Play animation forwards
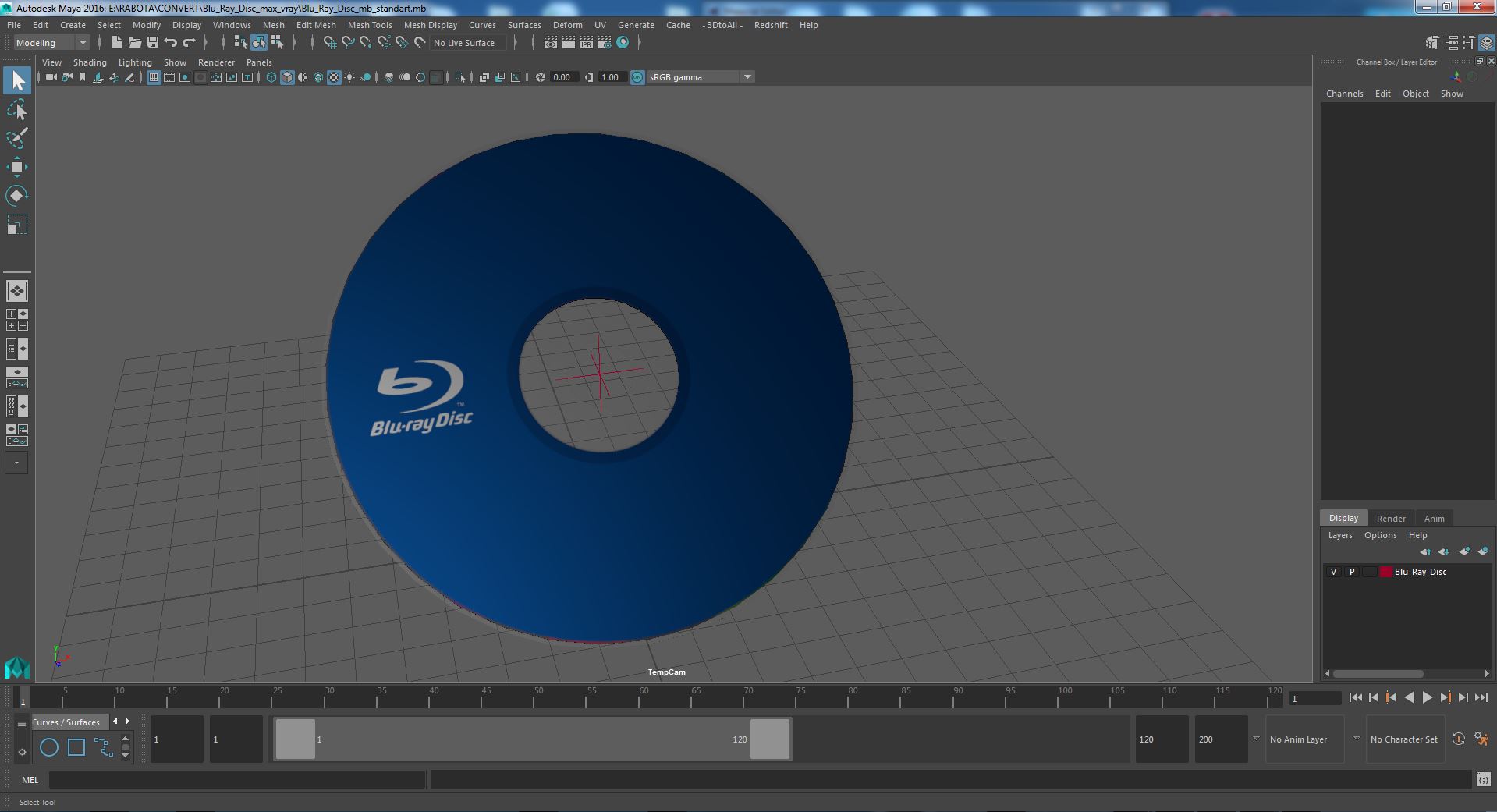 pos(1427,698)
